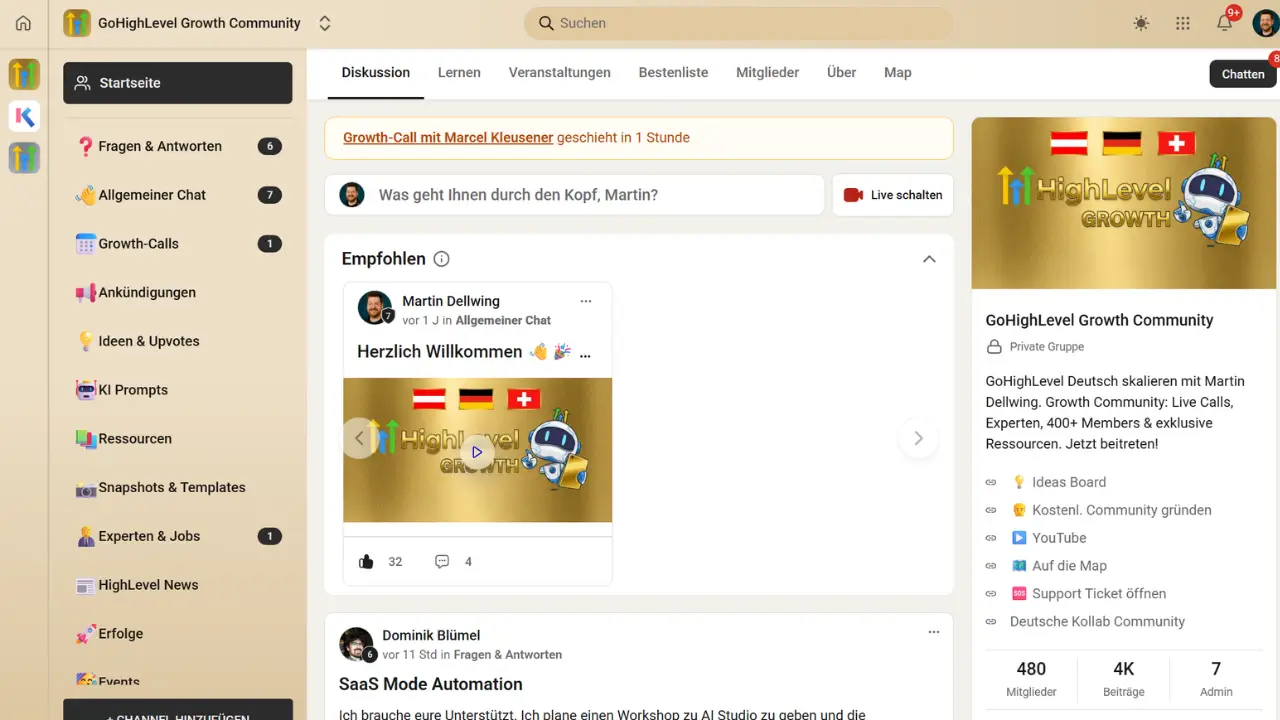
Task: Go to the previous featured post arrow
Action: click(359, 438)
